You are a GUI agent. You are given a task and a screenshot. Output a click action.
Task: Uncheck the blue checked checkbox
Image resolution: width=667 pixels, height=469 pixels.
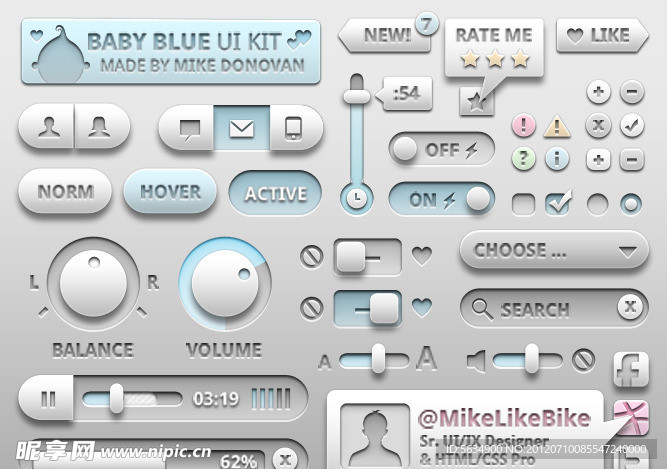558,203
